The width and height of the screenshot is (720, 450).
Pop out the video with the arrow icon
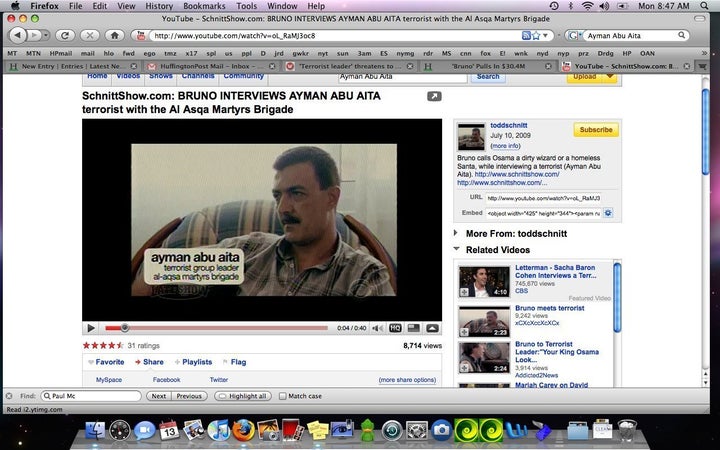tap(434, 96)
